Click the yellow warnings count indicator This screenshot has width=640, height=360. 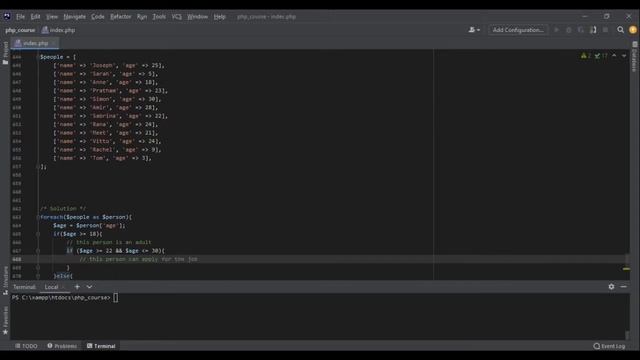[586, 56]
